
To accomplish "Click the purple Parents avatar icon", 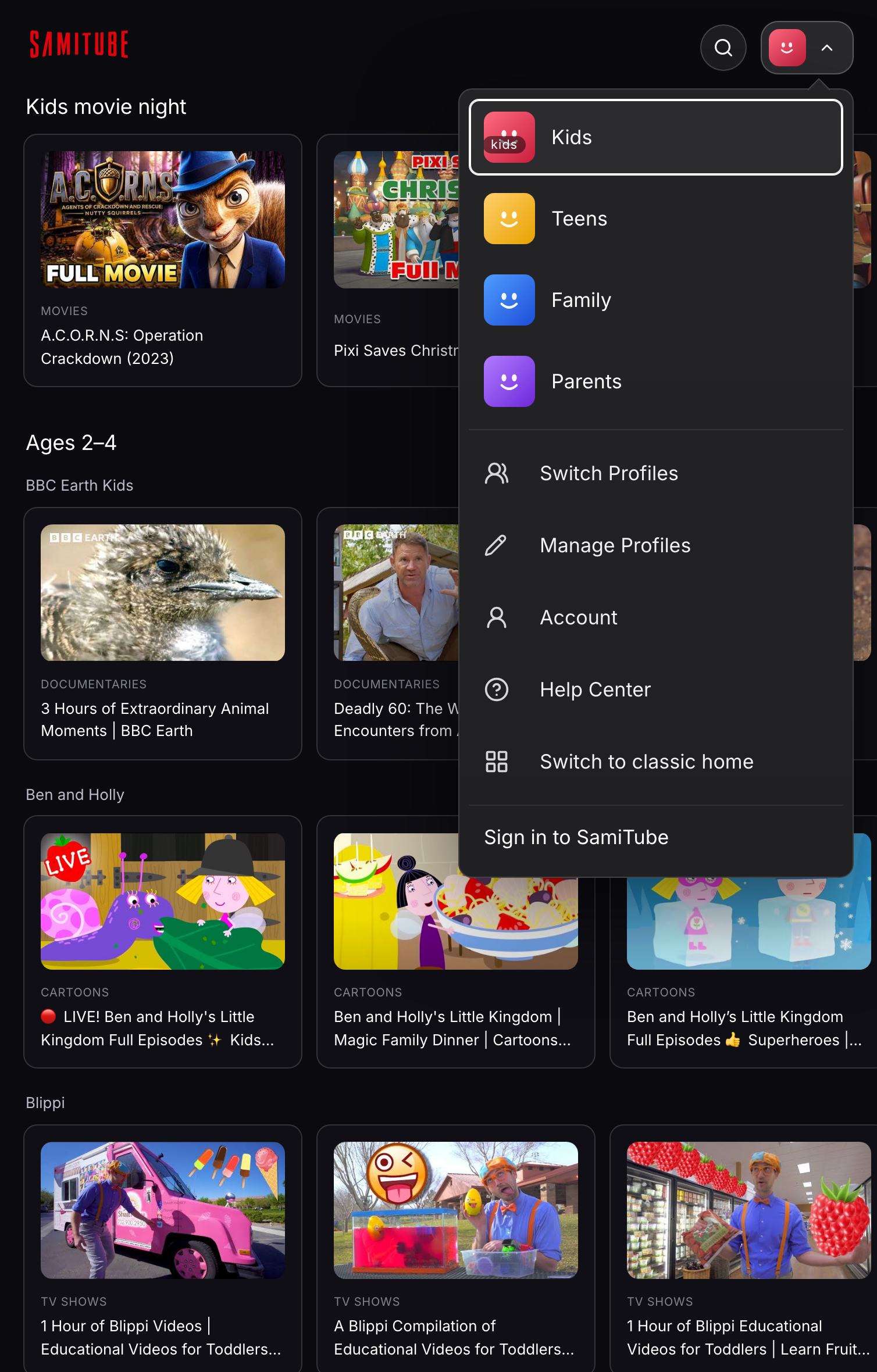I will click(x=509, y=381).
